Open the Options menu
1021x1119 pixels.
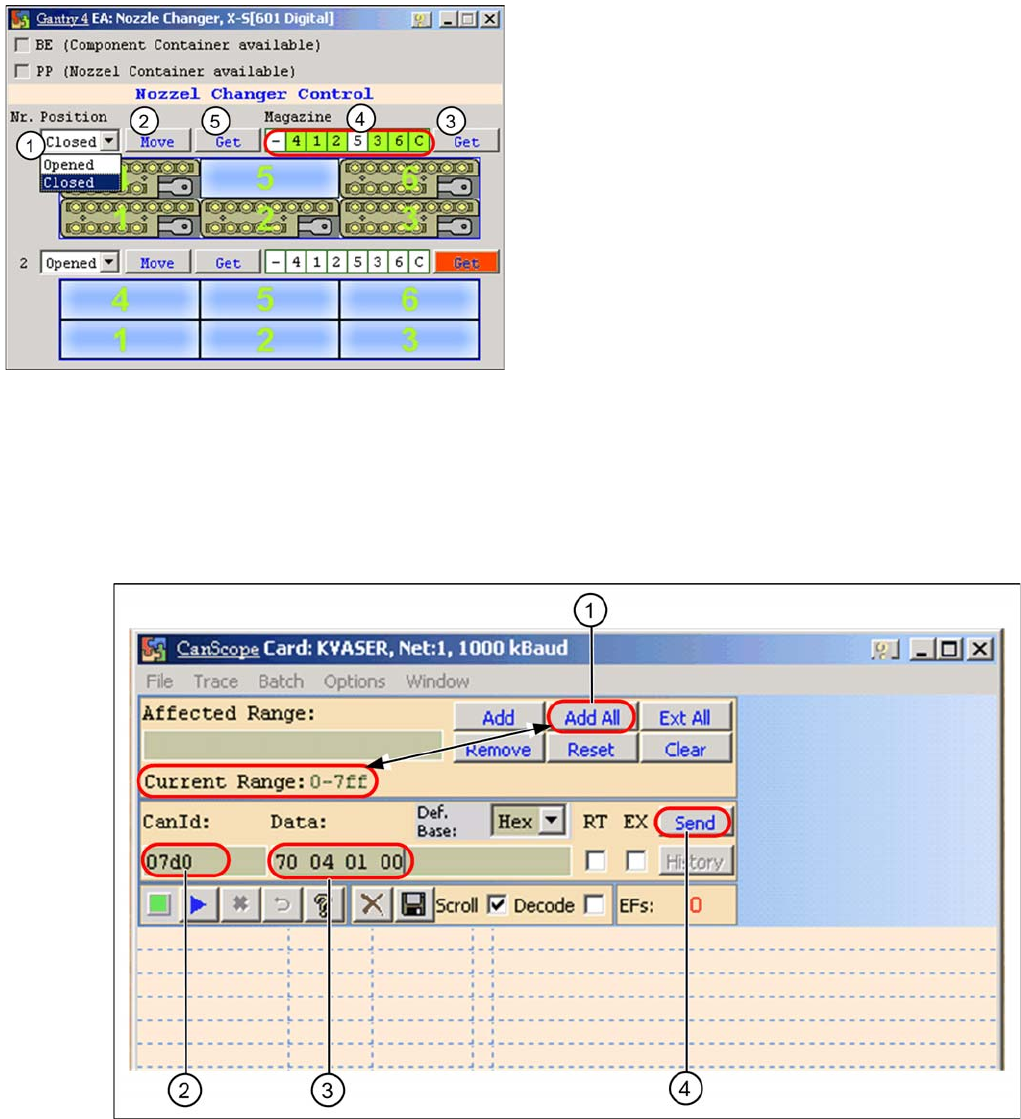click(x=355, y=682)
